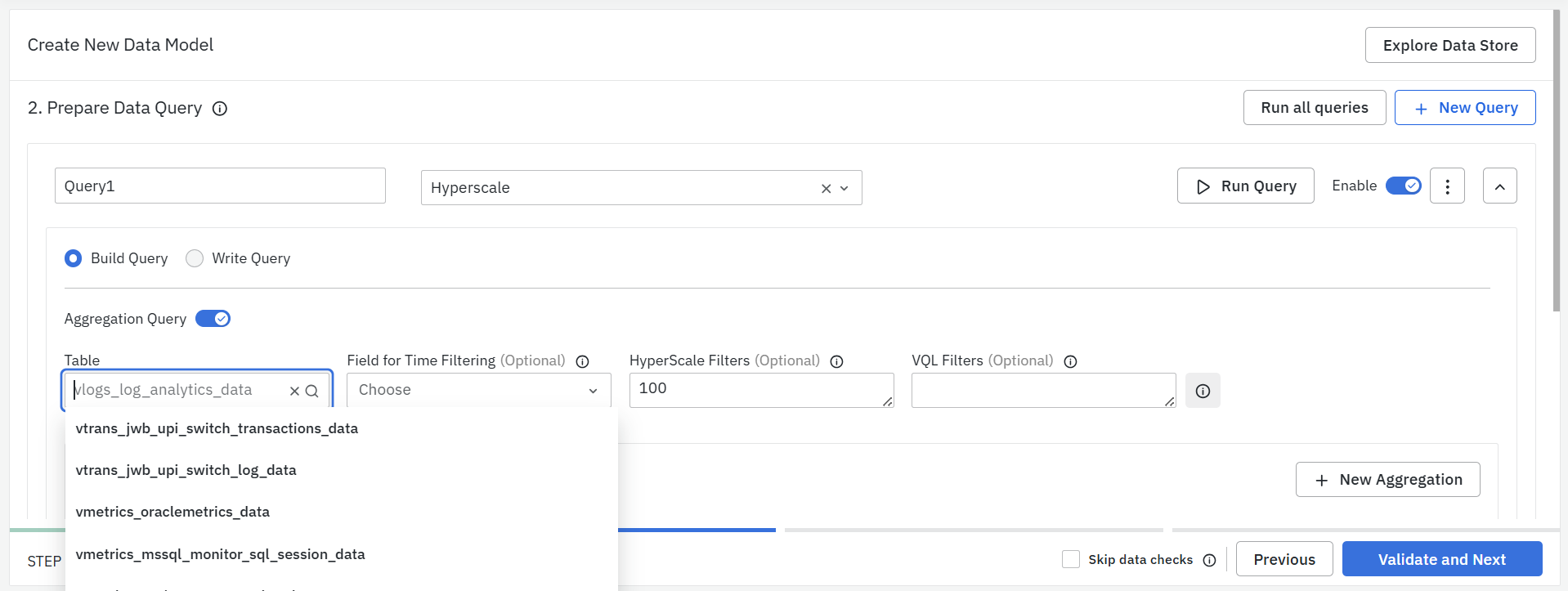Screen dimensions: 1568x591
Task: Click info icon beside VQL Filters label
Action: (x=1070, y=361)
